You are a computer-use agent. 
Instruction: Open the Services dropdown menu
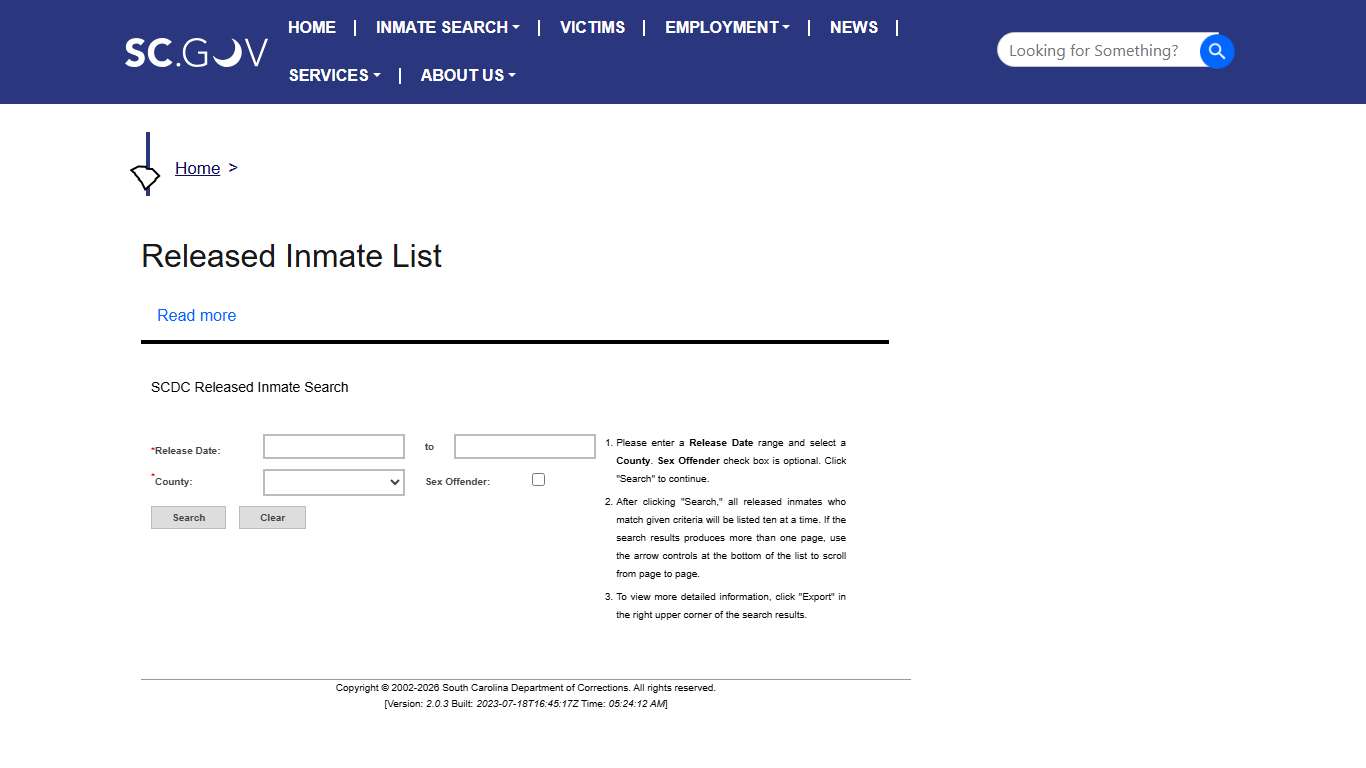point(334,75)
